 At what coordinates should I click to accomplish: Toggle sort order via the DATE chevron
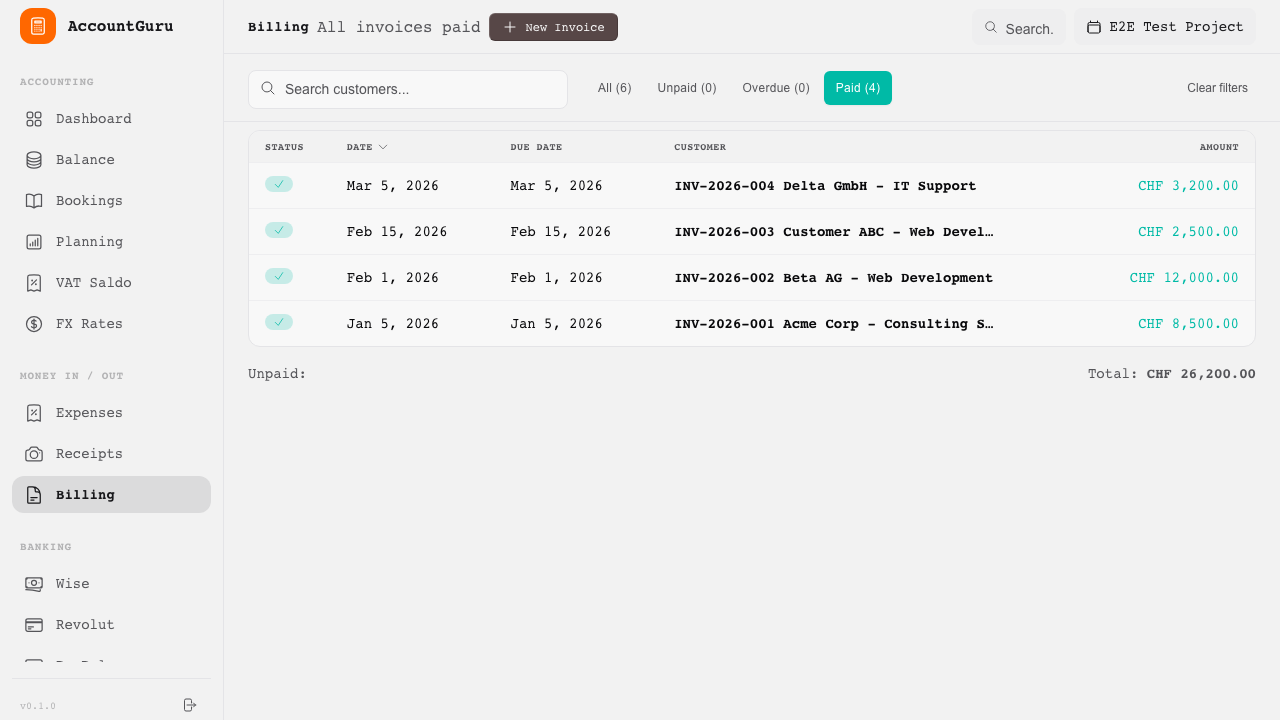click(382, 146)
